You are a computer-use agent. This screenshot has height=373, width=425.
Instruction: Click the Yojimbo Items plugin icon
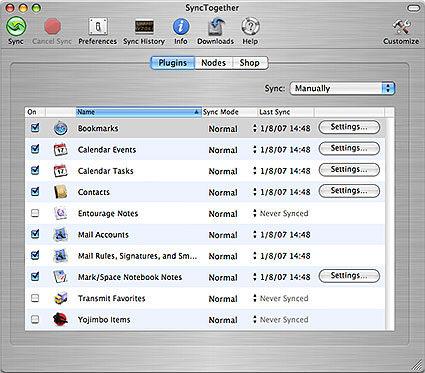pyautogui.click(x=61, y=319)
